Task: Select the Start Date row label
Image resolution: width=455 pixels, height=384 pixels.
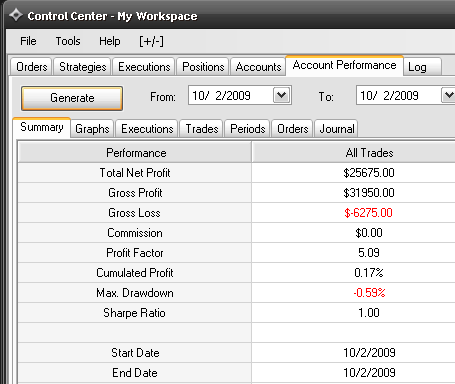Action: (135, 353)
